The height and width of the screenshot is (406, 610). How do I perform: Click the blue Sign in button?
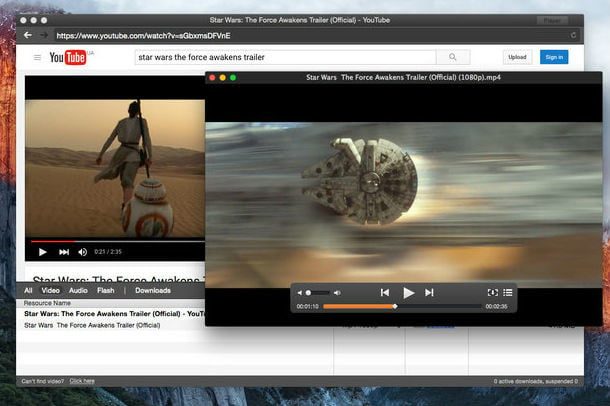554,57
